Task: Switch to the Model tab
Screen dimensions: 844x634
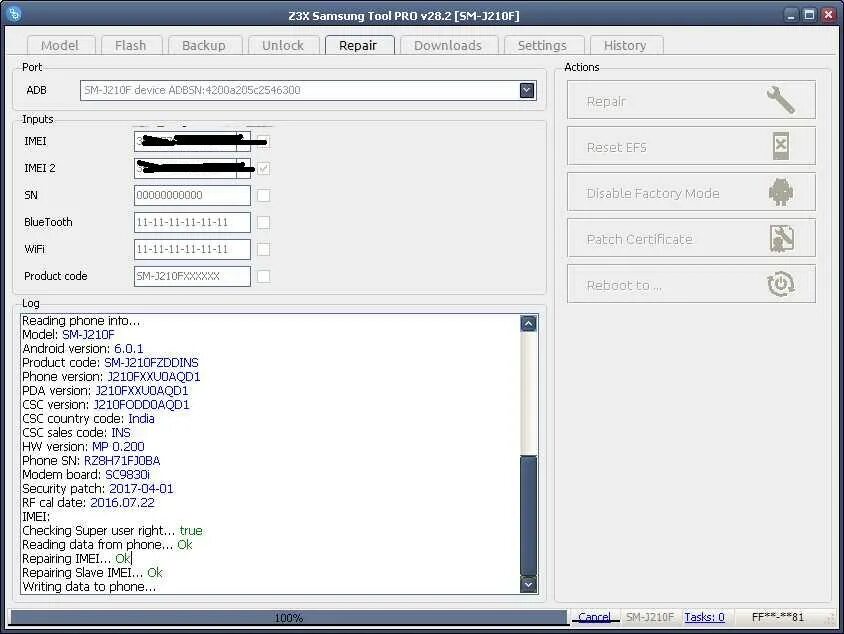Action: (x=60, y=45)
